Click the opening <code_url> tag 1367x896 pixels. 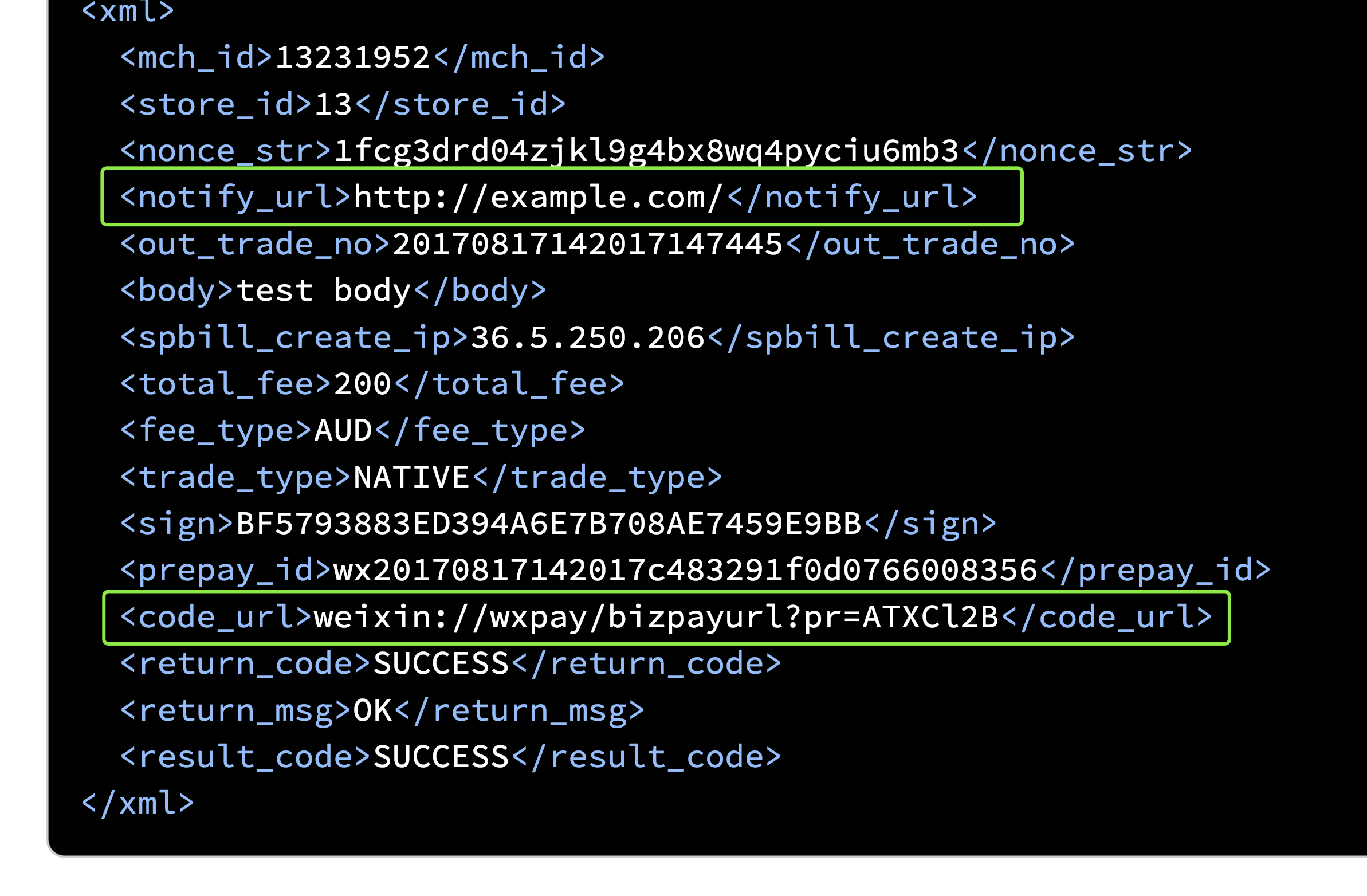pos(216,618)
